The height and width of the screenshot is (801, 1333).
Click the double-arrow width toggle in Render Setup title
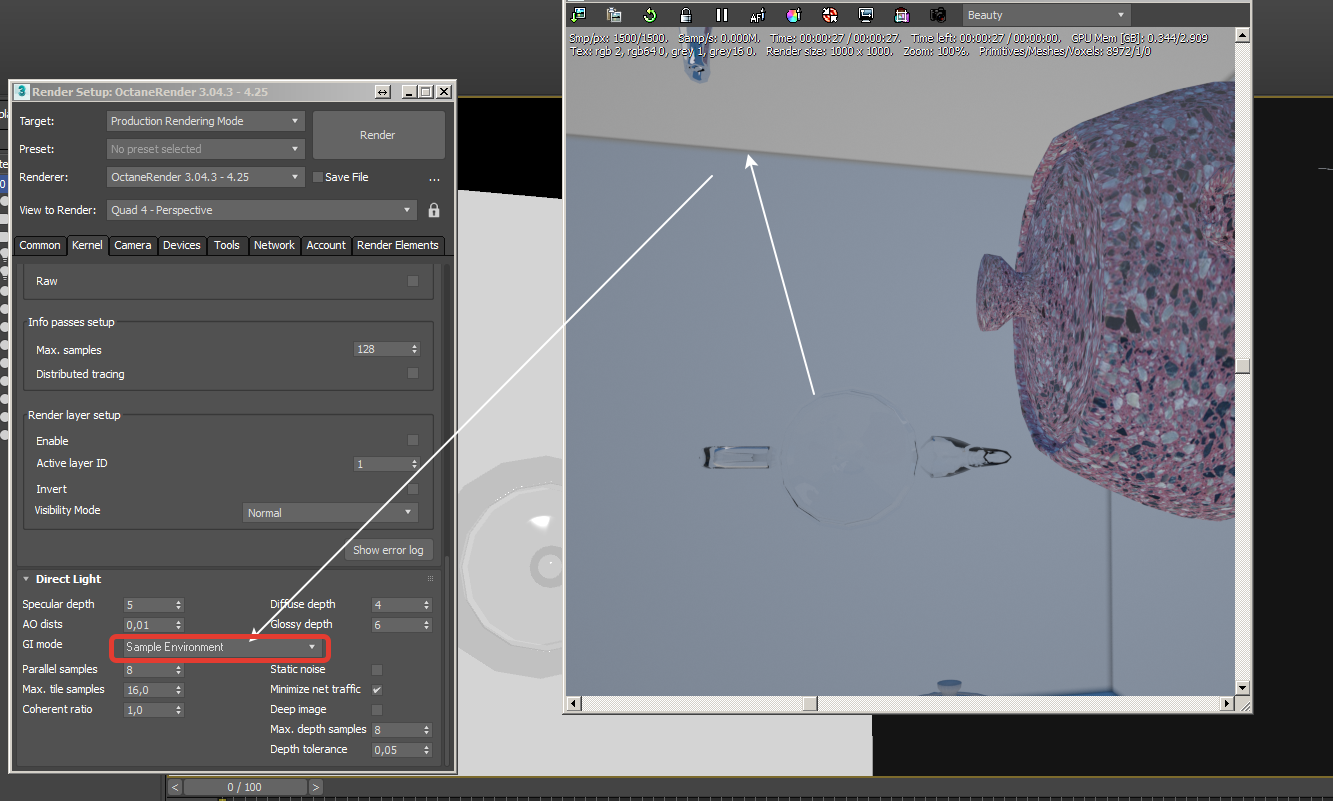(382, 91)
